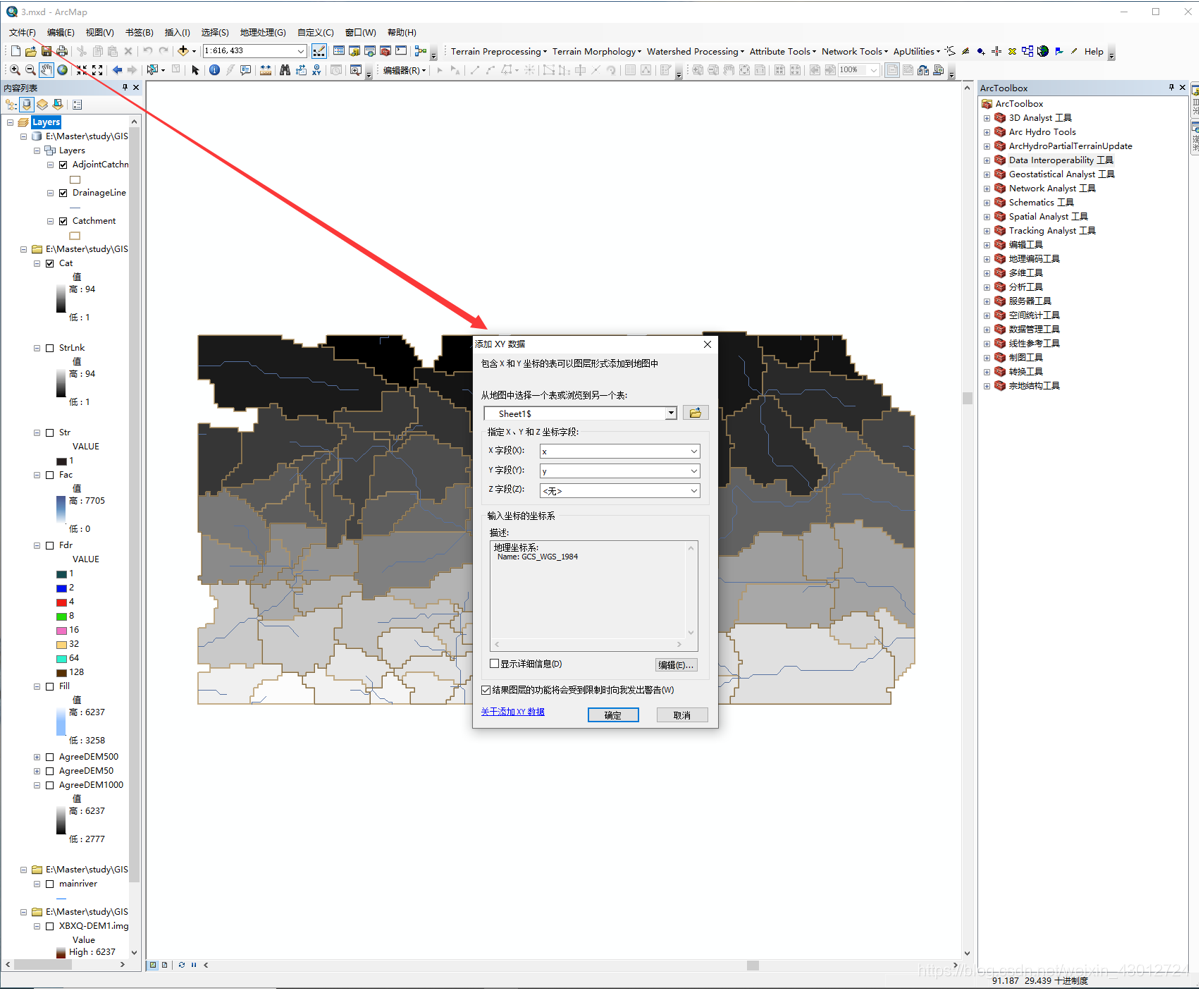Open the ModelBuilder window icon
The image size is (1199, 989).
(421, 51)
